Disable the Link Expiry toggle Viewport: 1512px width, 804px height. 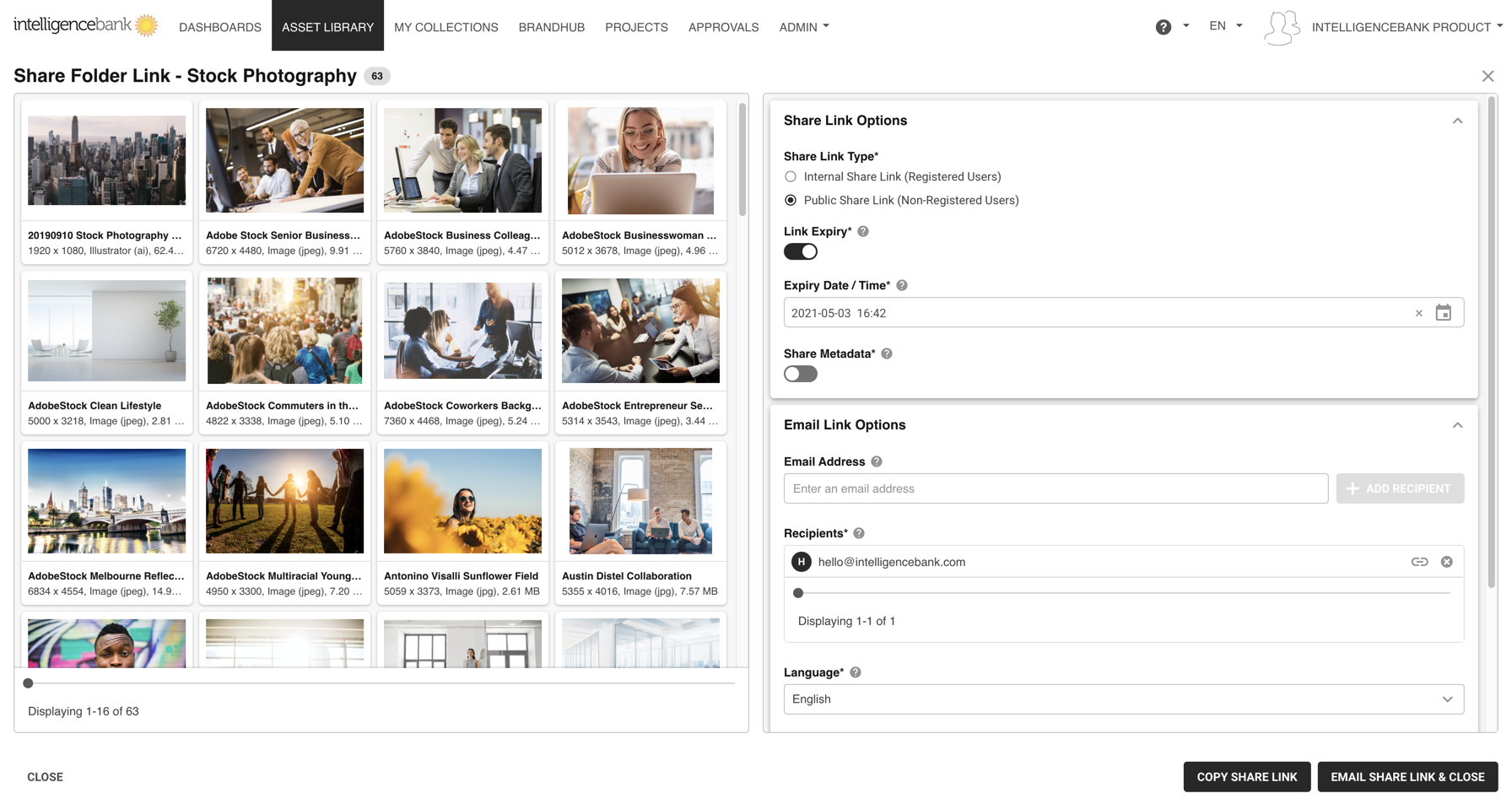800,251
